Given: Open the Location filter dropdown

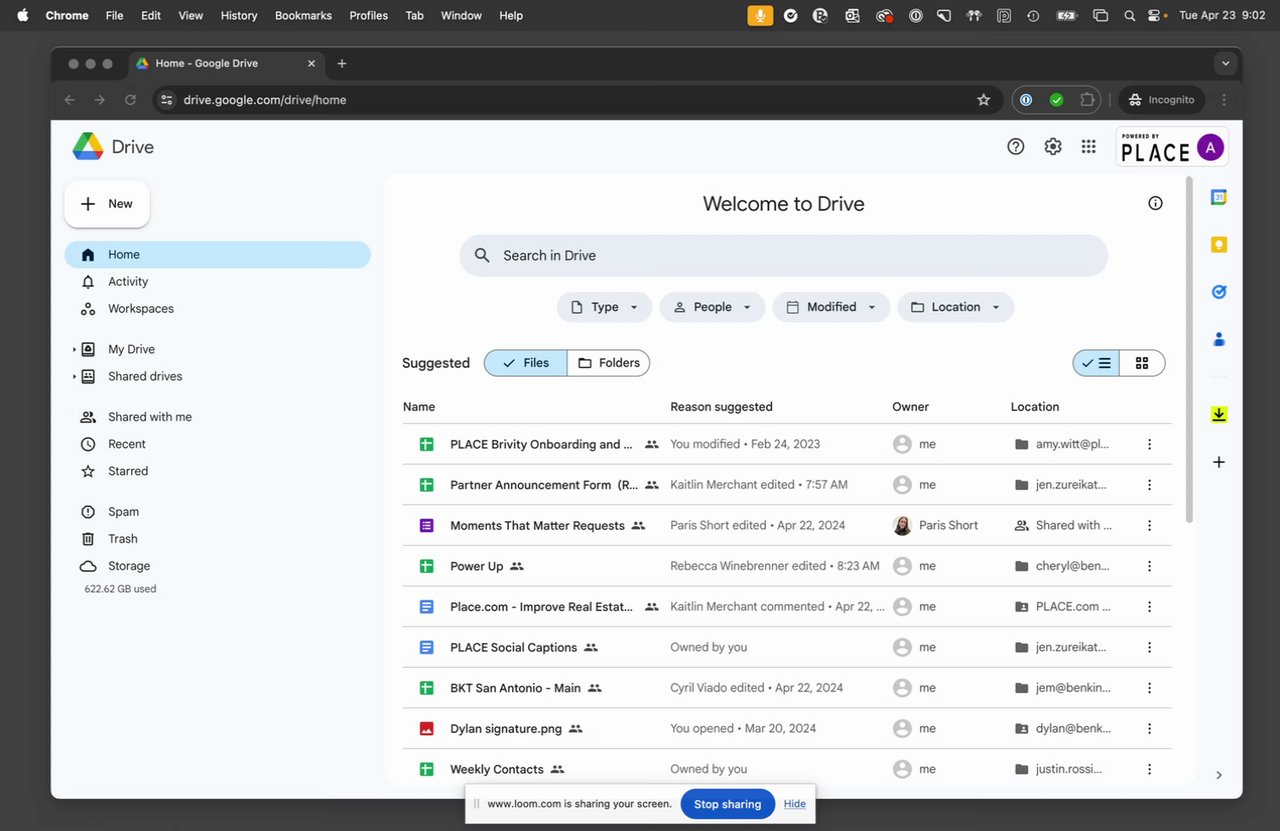Looking at the screenshot, I should (x=955, y=307).
